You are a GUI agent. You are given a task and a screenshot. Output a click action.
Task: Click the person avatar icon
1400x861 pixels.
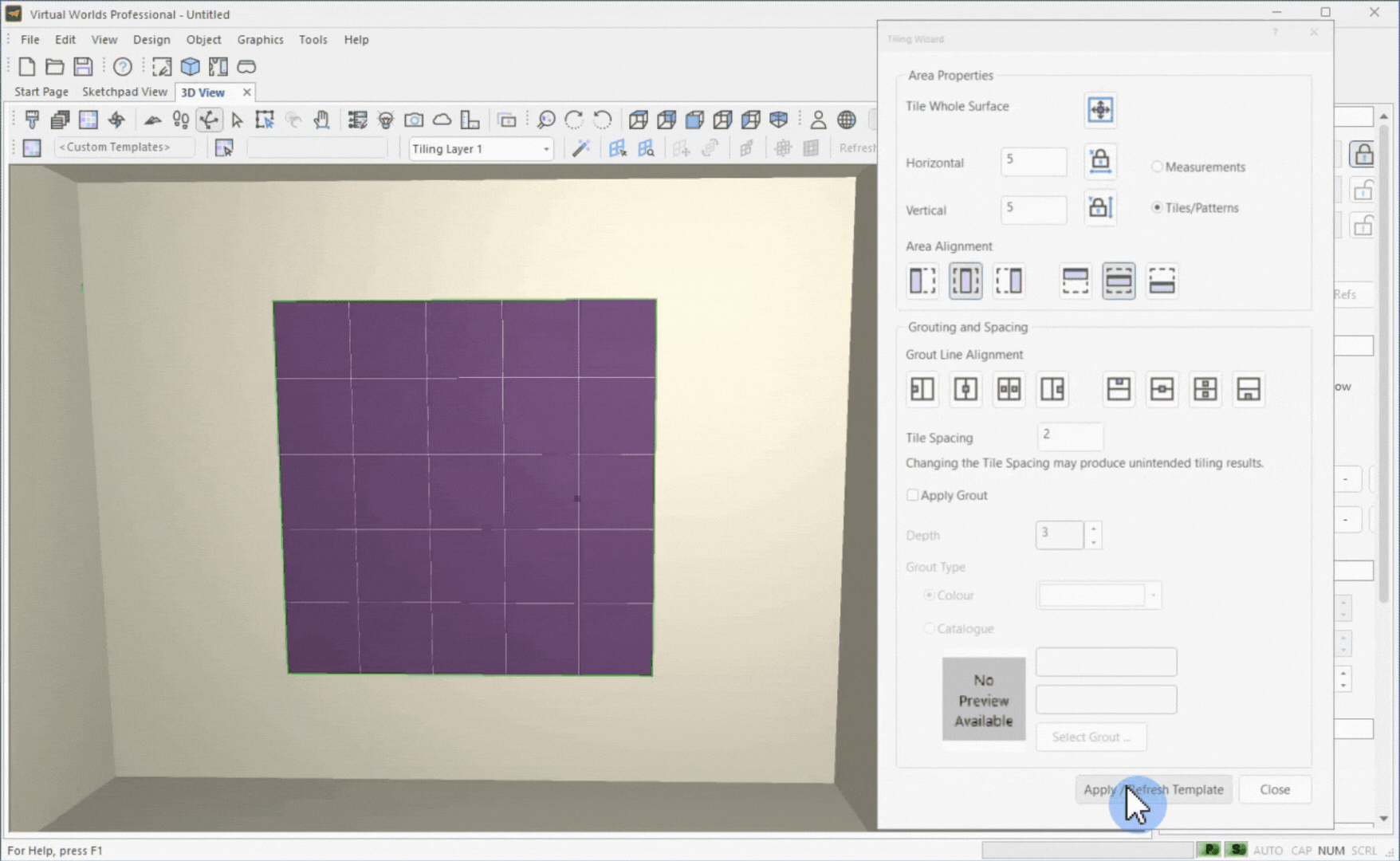pos(818,120)
